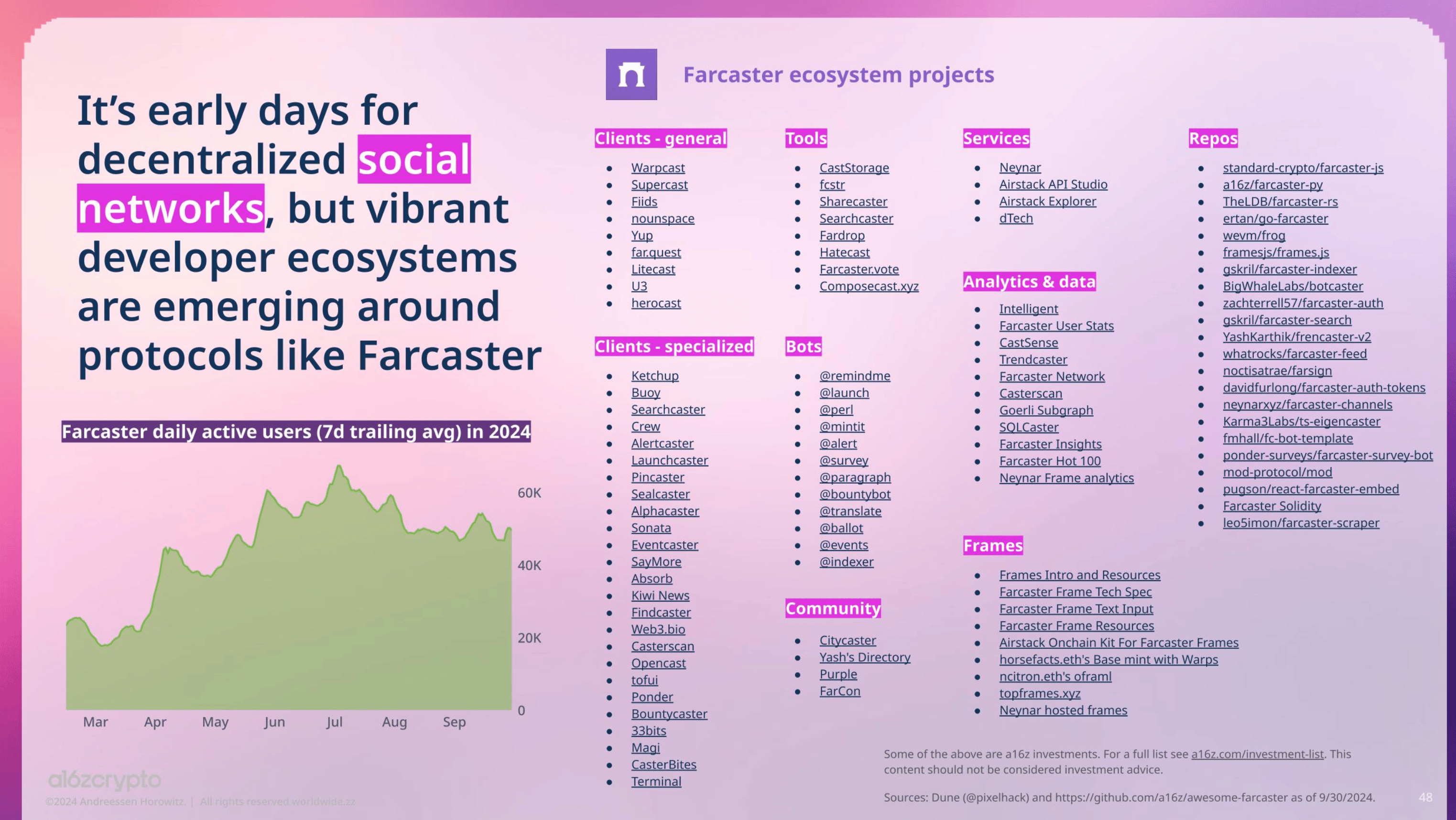Image resolution: width=1456 pixels, height=820 pixels.
Task: Open the Citycaster community link
Action: pyautogui.click(x=847, y=640)
